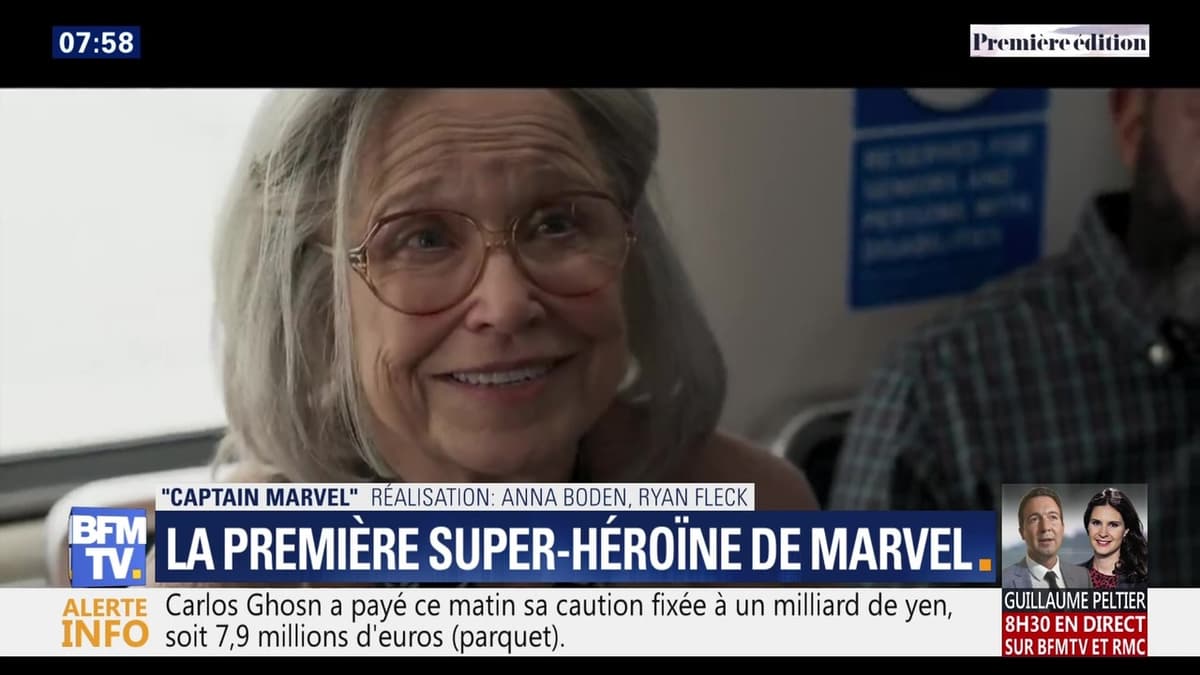Viewport: 1200px width, 675px height.
Task: Click the Réalisation: Anna Boden, Ryan Fleck credit
Action: pos(560,497)
